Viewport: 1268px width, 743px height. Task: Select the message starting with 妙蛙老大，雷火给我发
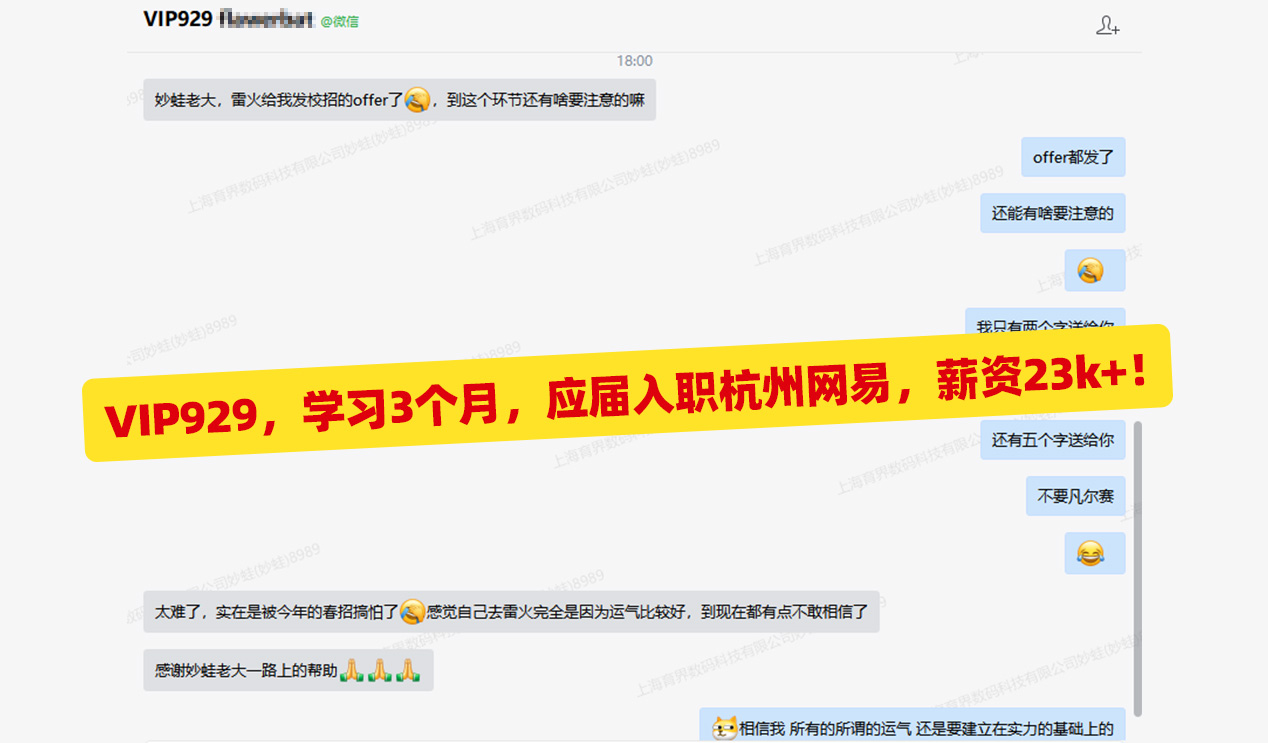click(399, 100)
